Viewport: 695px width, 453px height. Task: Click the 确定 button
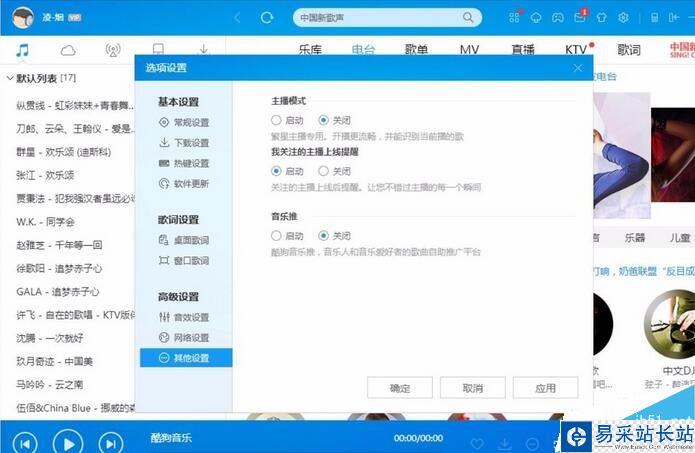(x=400, y=388)
